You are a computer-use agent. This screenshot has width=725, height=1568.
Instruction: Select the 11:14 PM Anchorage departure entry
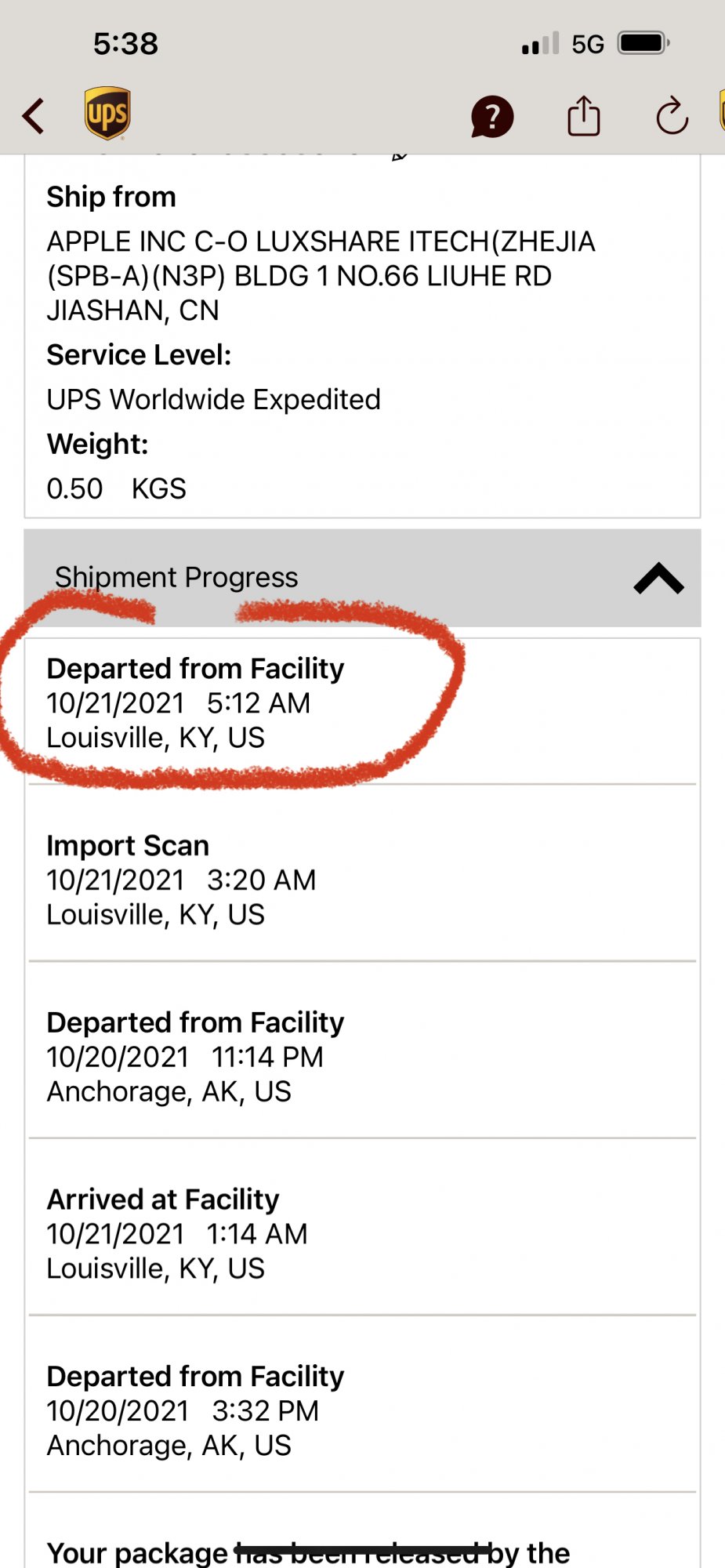196,1057
